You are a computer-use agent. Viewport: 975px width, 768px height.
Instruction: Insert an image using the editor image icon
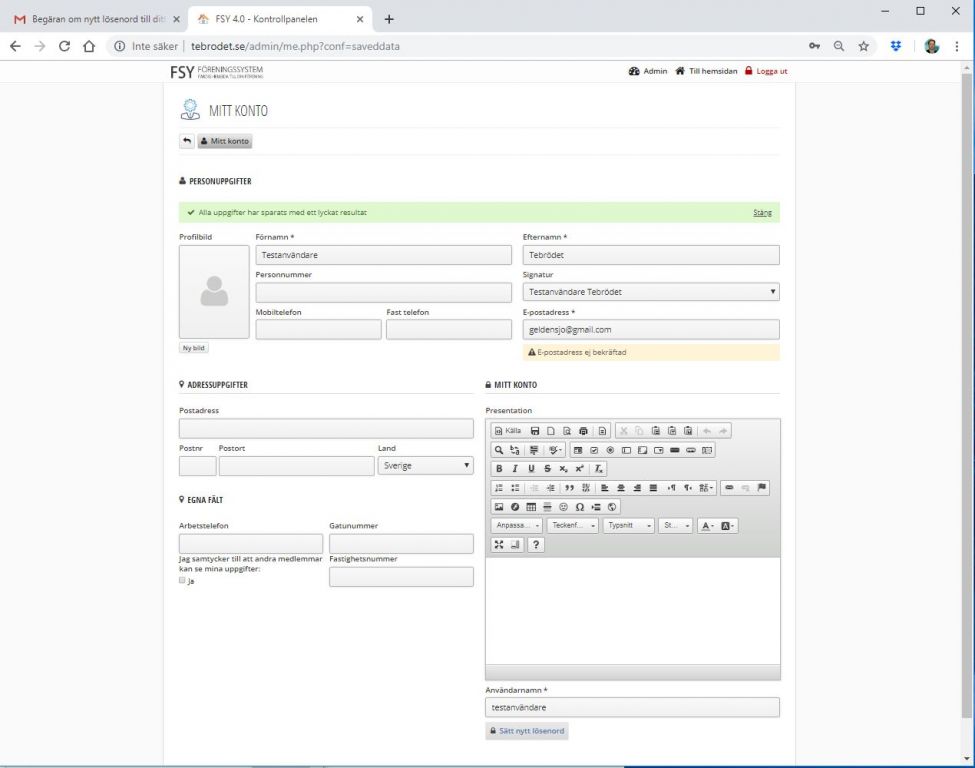[499, 506]
